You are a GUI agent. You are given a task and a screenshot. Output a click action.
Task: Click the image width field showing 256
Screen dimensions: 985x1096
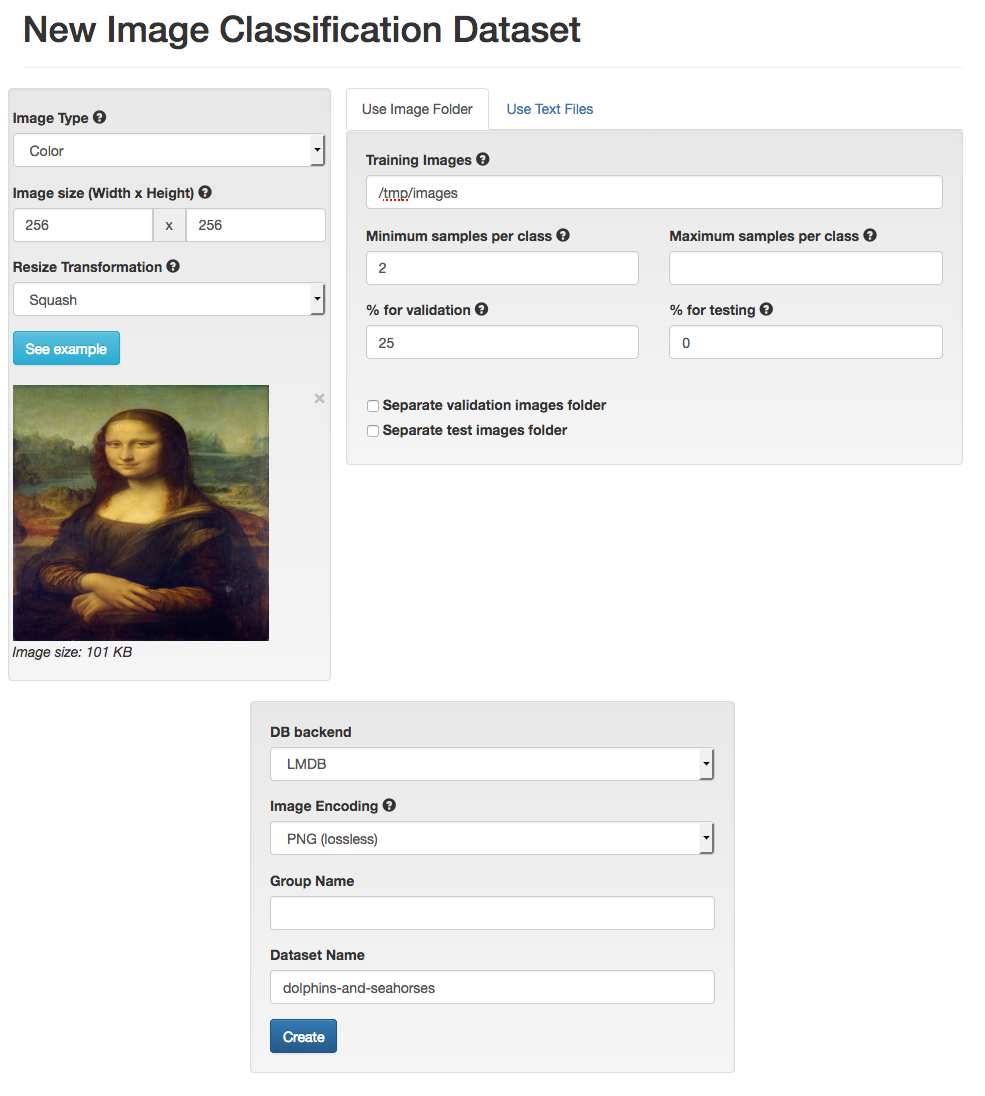pos(83,225)
